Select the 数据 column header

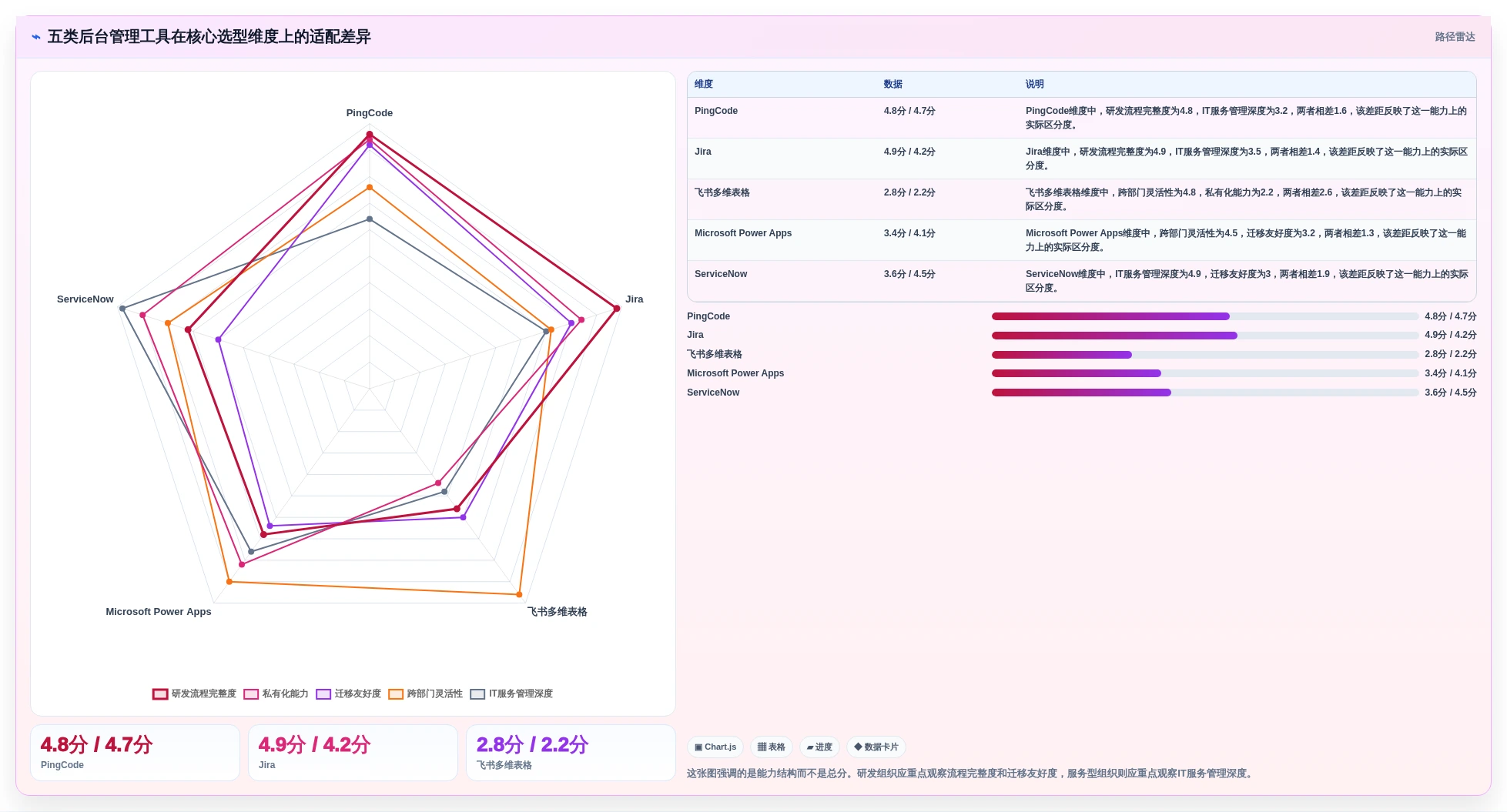pos(893,84)
